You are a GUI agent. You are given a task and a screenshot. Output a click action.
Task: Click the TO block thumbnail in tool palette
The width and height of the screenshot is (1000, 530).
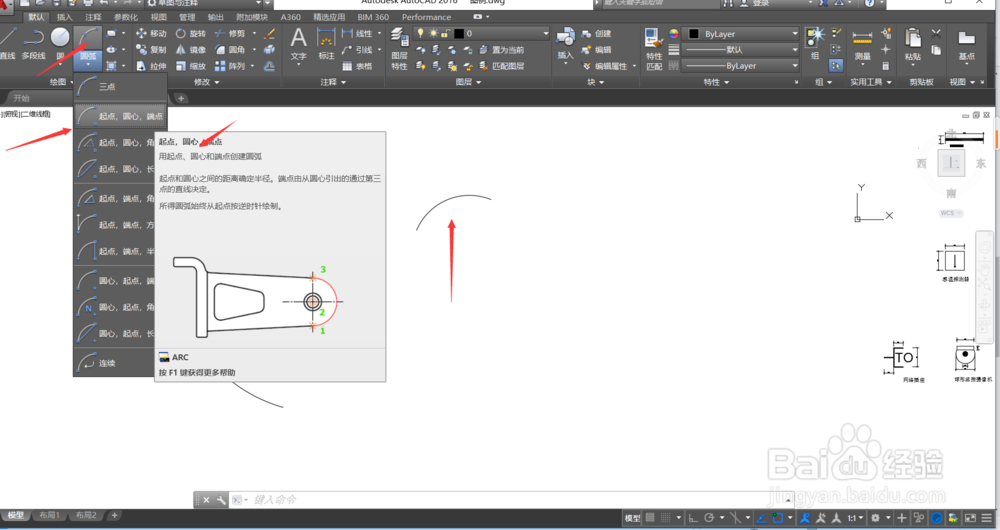click(x=904, y=358)
